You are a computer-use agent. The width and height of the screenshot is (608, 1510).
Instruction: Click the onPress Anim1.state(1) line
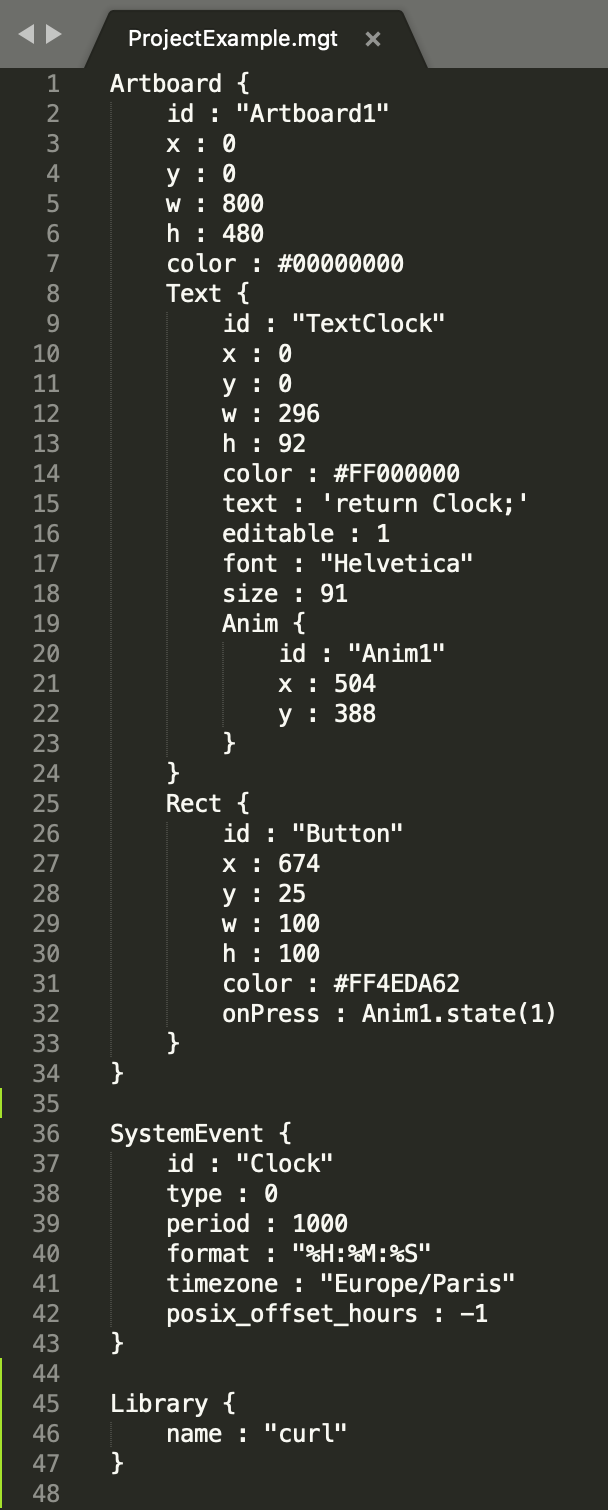[389, 1014]
